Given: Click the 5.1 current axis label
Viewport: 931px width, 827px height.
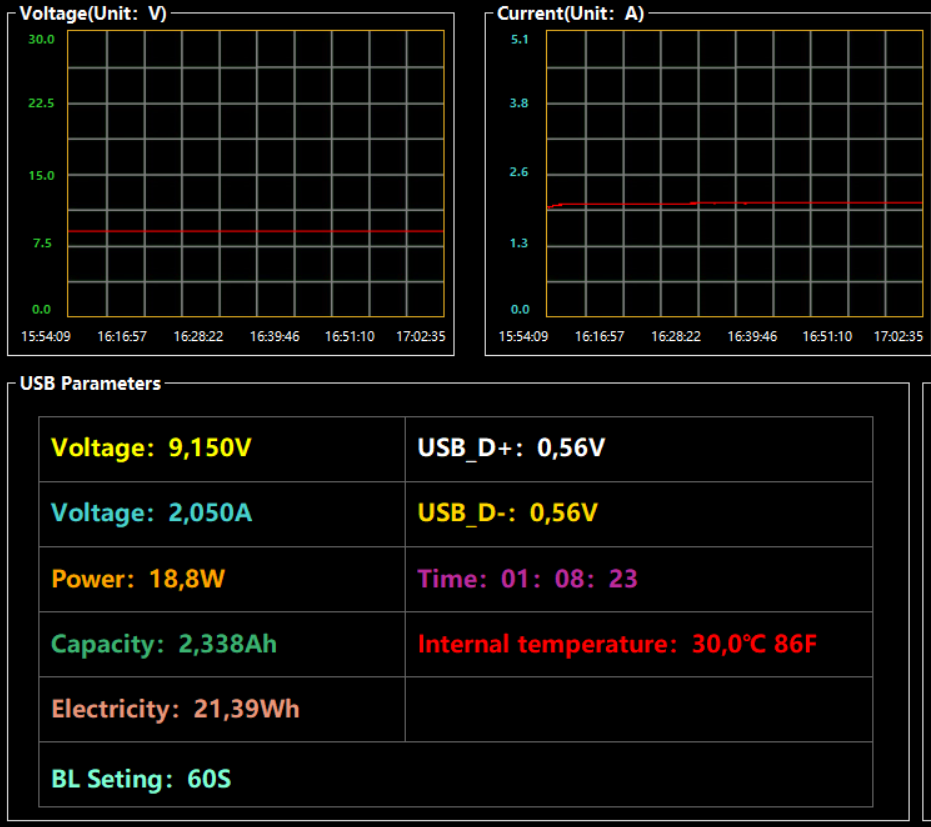Looking at the screenshot, I should (x=520, y=39).
